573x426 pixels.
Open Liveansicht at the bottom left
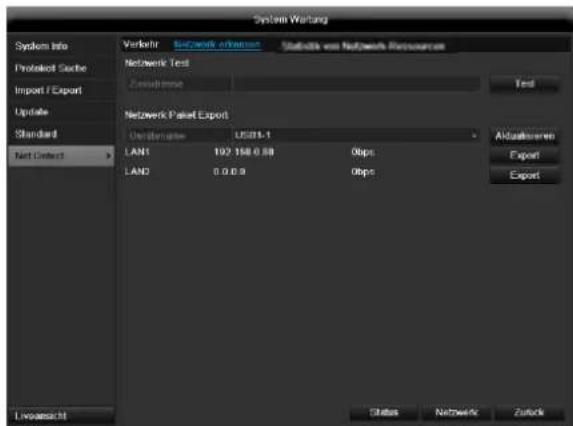click(61, 416)
